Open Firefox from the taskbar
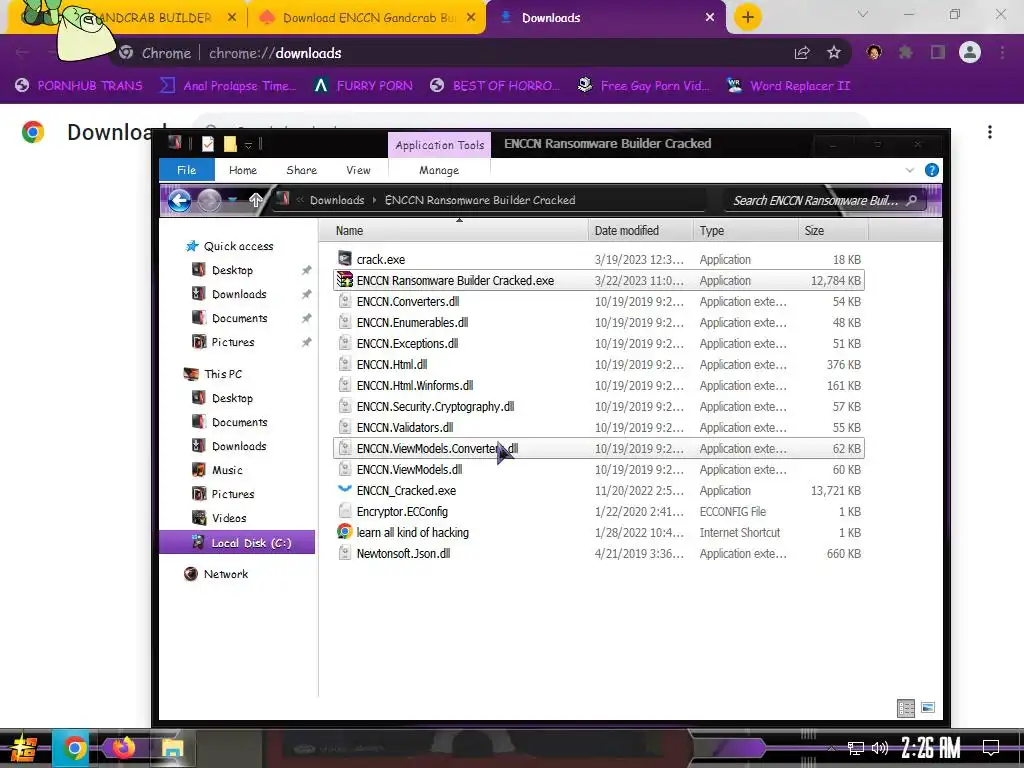 (x=123, y=748)
